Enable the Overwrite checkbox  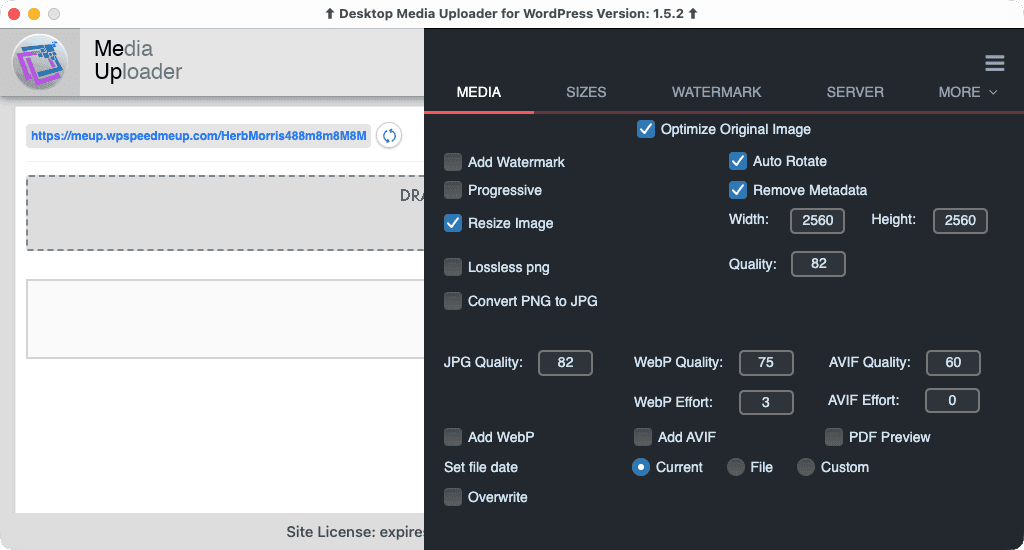453,497
